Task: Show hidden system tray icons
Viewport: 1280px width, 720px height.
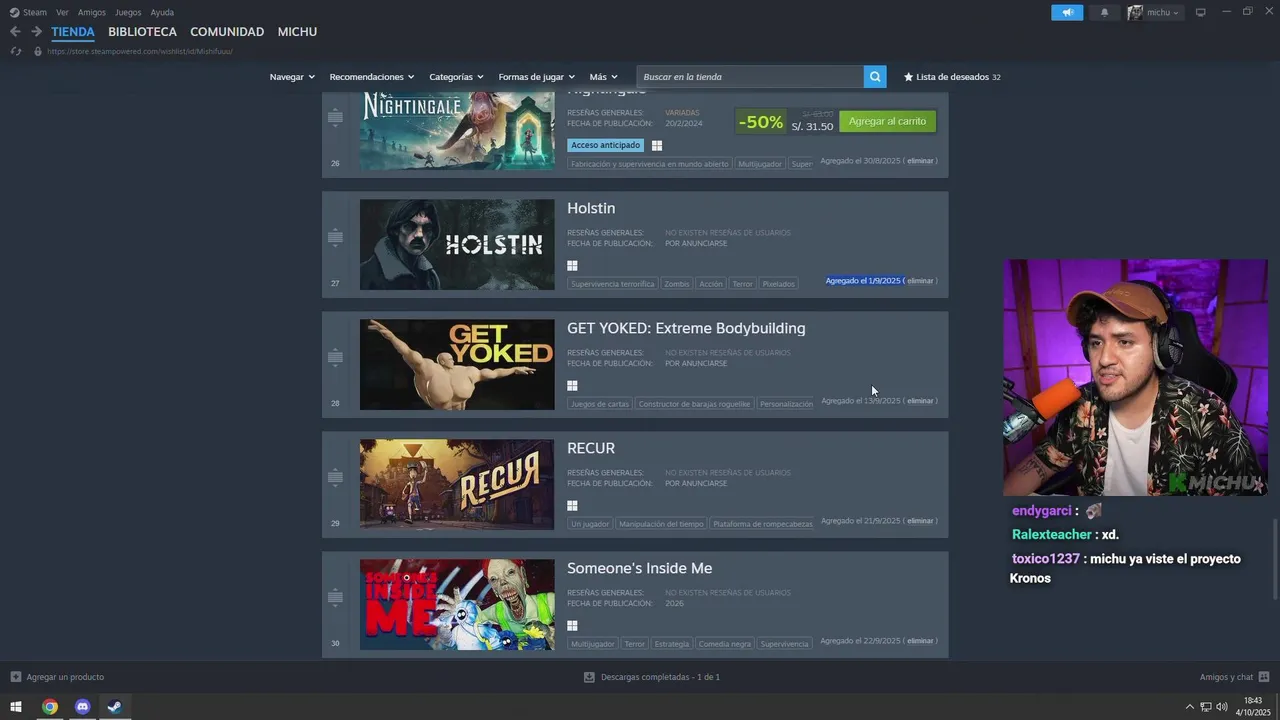Action: coord(1189,707)
